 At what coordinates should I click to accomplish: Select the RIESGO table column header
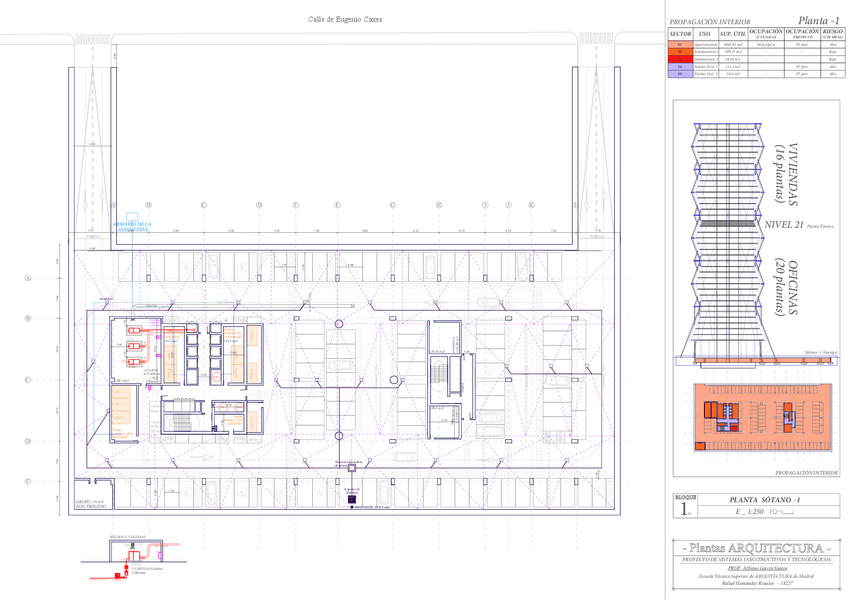832,33
